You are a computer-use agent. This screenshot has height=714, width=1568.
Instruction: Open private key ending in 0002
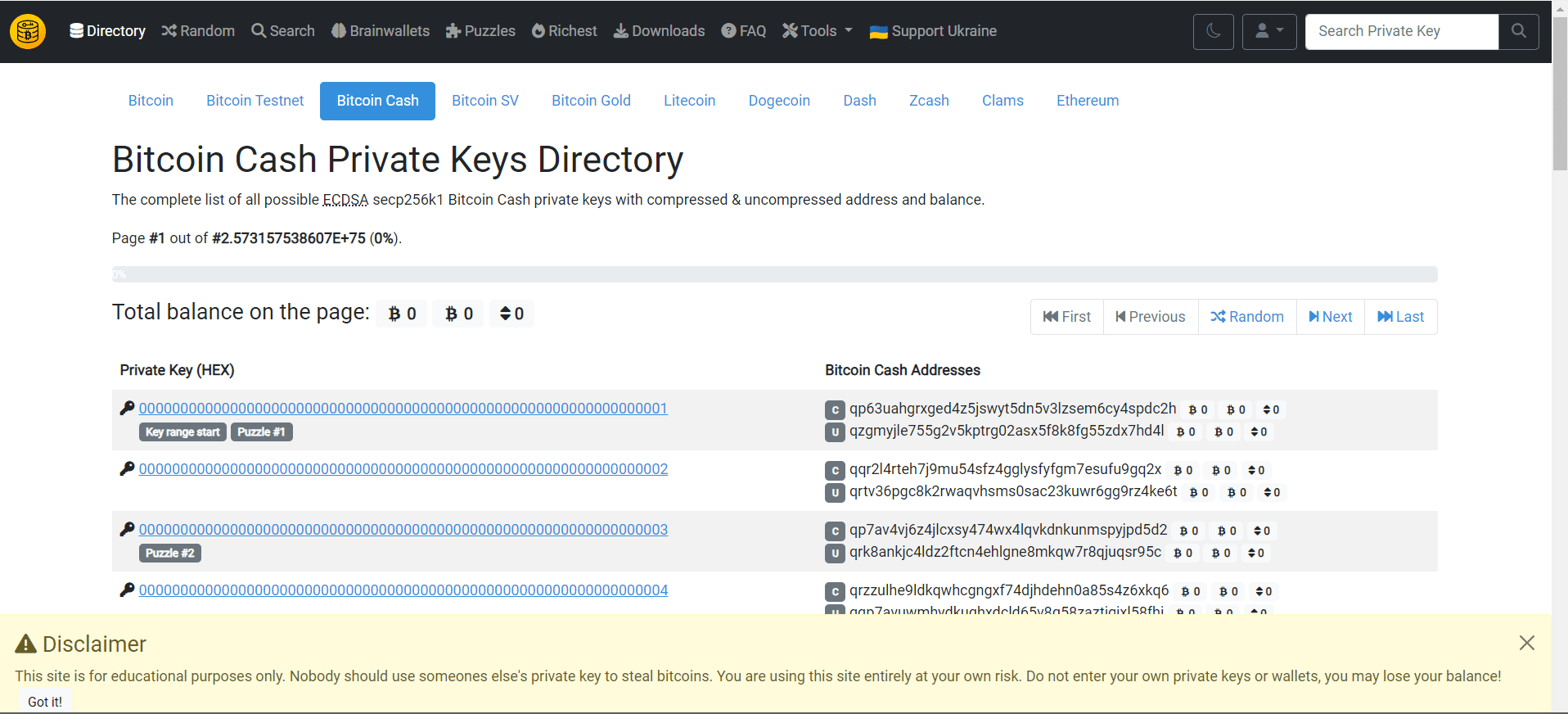pos(403,469)
